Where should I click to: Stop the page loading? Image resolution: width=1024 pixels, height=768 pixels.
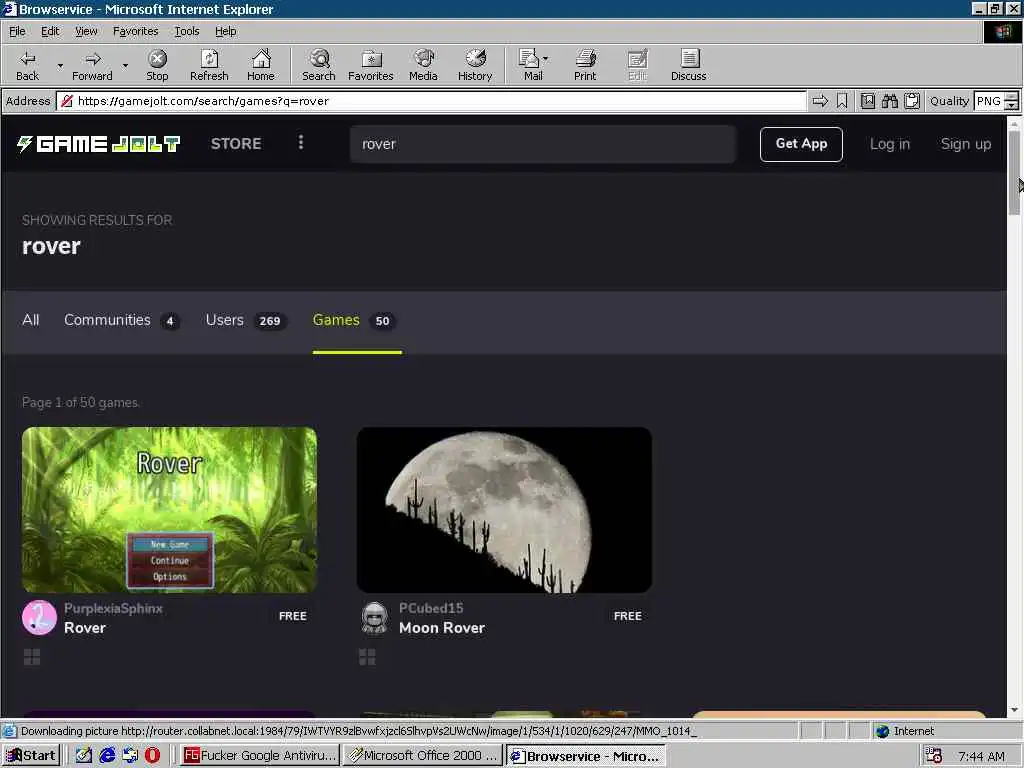point(157,65)
